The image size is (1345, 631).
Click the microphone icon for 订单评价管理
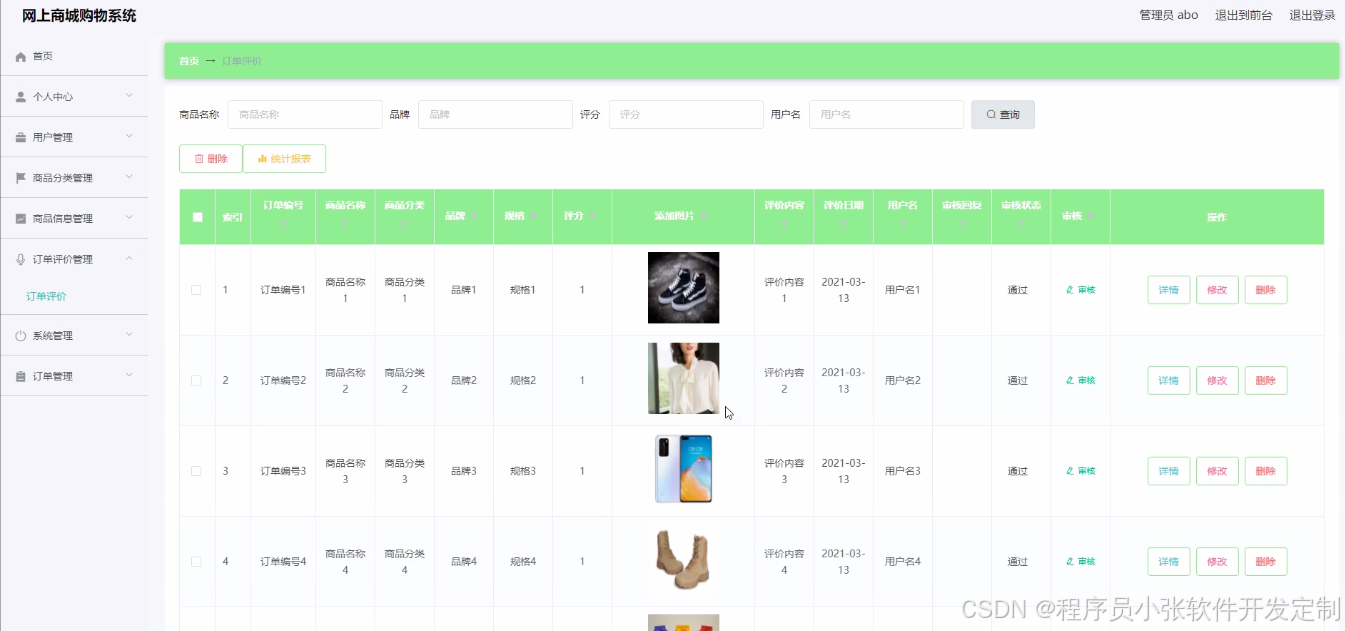(x=21, y=259)
